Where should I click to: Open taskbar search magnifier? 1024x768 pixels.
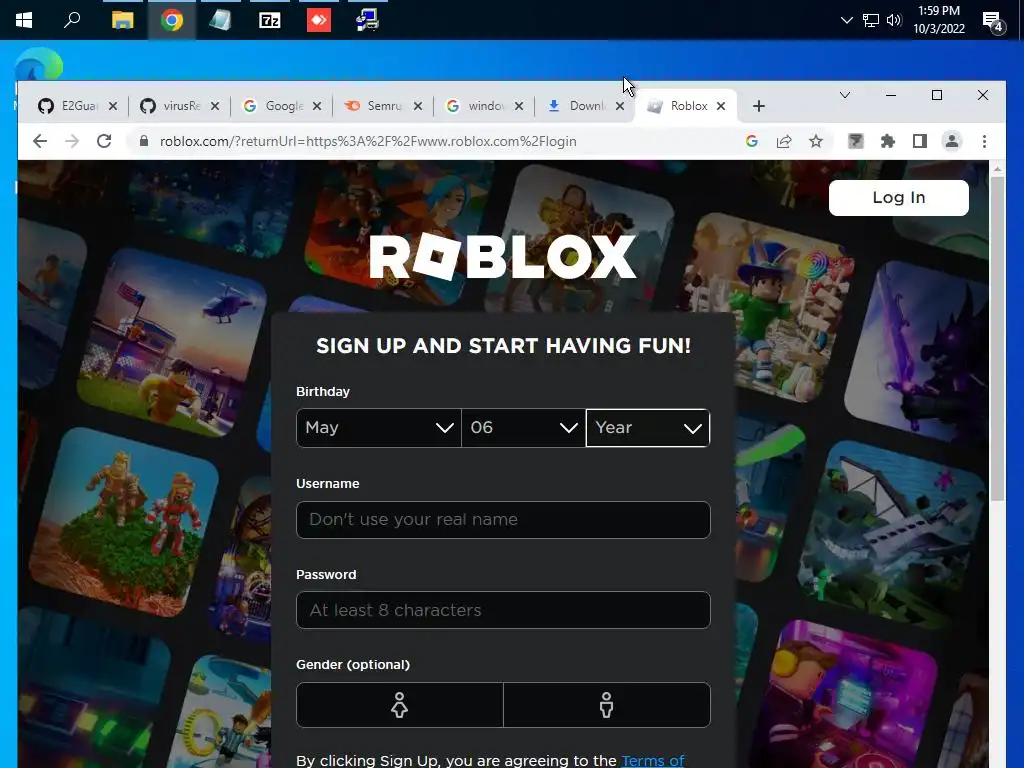pos(72,20)
